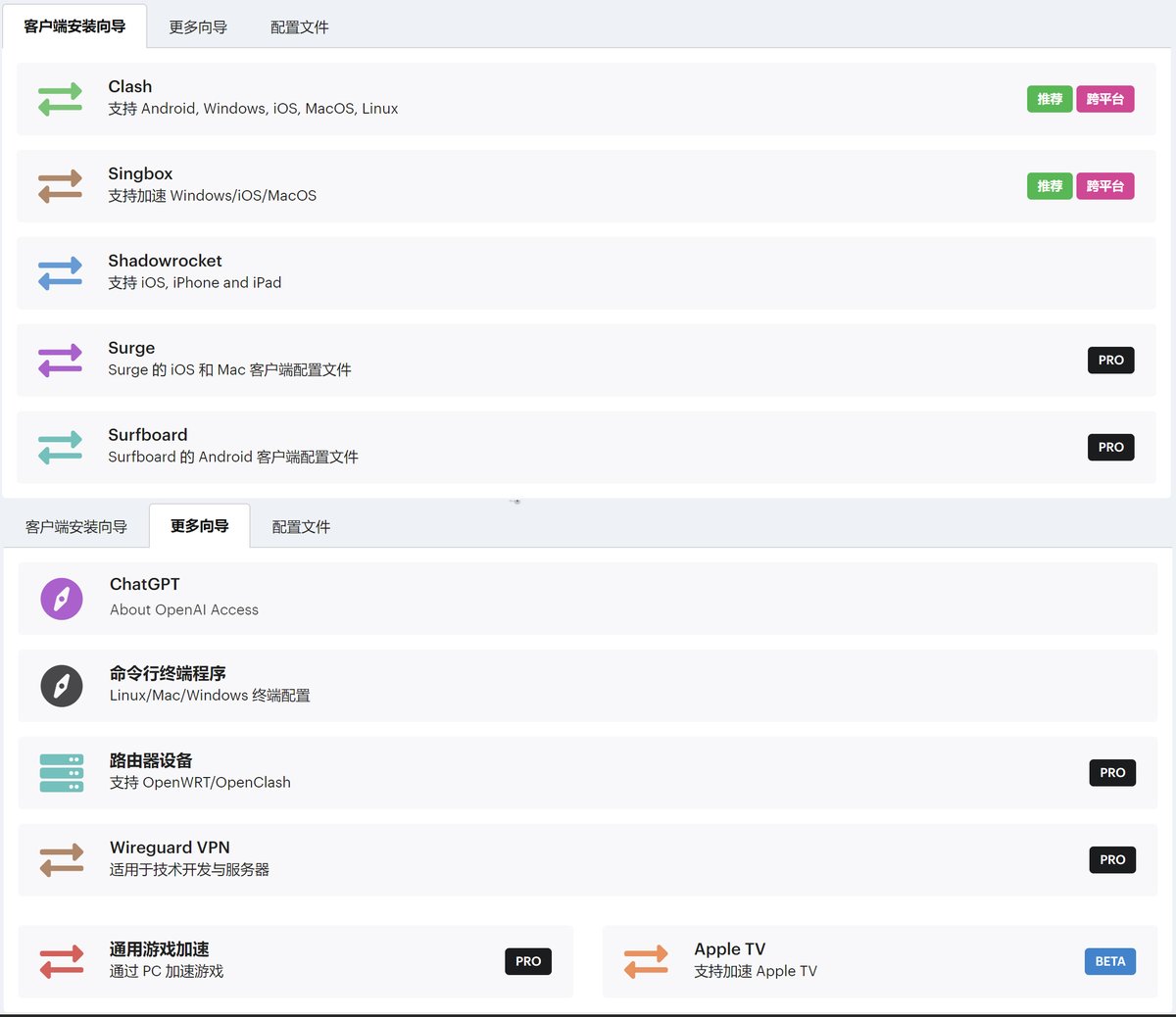Screen dimensions: 1176x1017
Task: Click the PRO badge on Surfboard row
Action: pyautogui.click(x=1111, y=447)
